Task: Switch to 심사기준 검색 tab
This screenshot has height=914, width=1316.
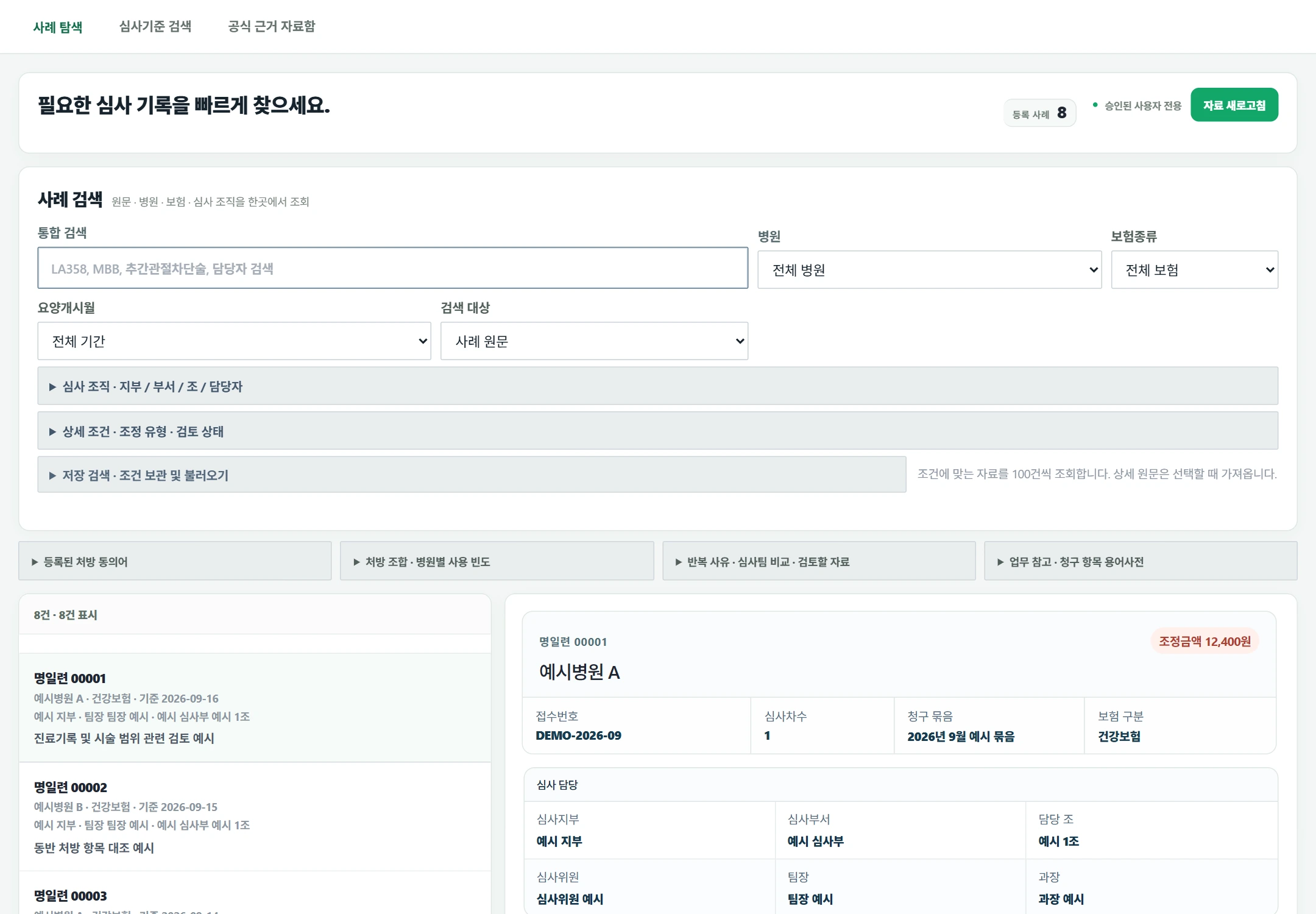Action: (155, 26)
